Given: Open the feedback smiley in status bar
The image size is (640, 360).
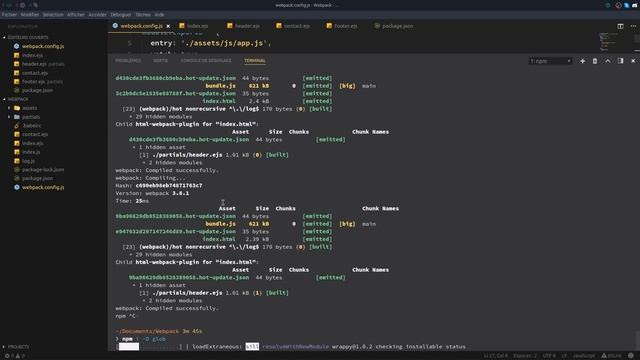Looking at the screenshot, I should [x=631, y=356].
